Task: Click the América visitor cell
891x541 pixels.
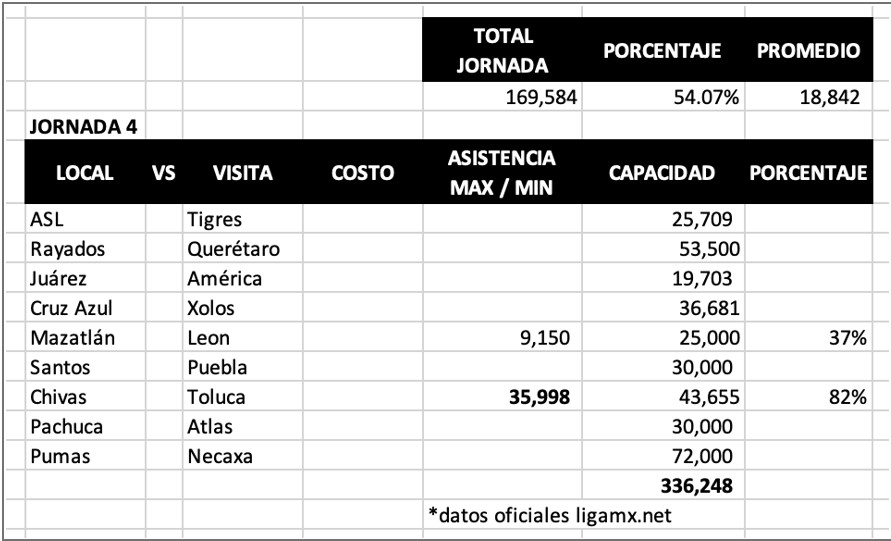Action: click(243, 278)
